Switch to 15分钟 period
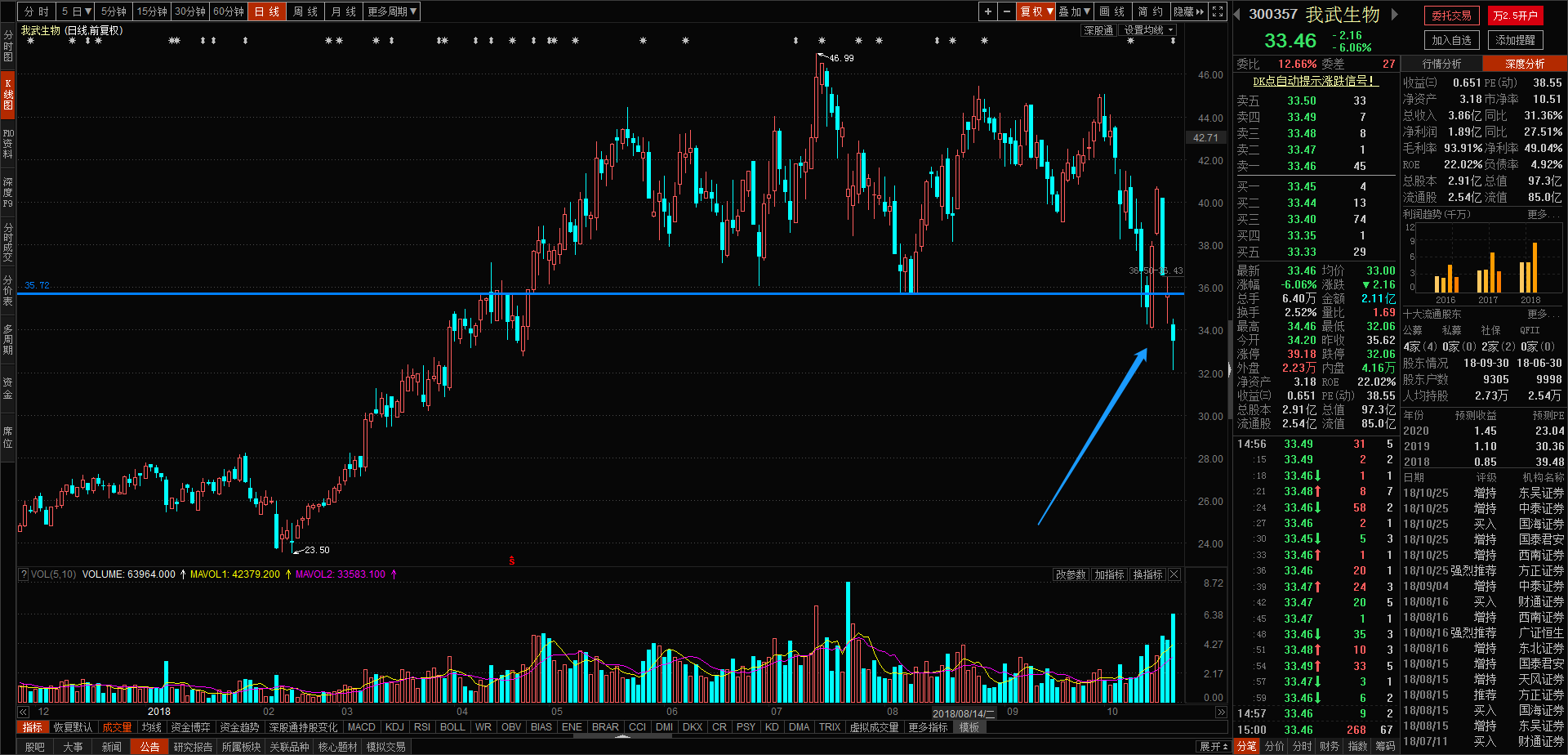The width and height of the screenshot is (1568, 755). coord(152,11)
